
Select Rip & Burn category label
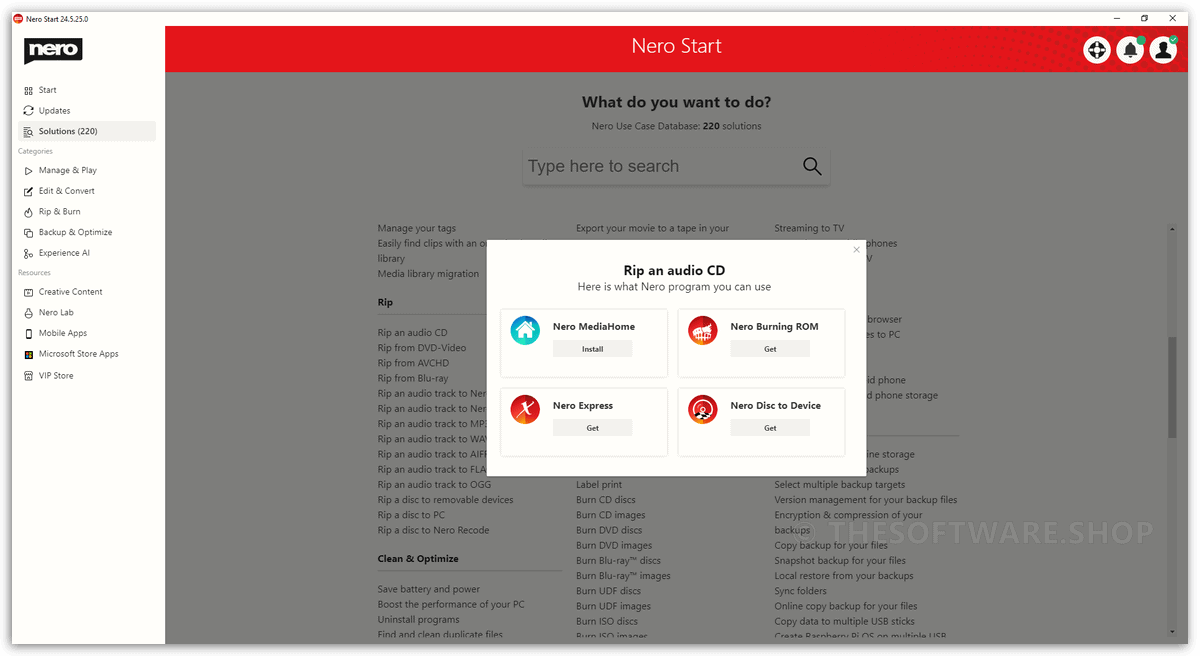click(60, 212)
